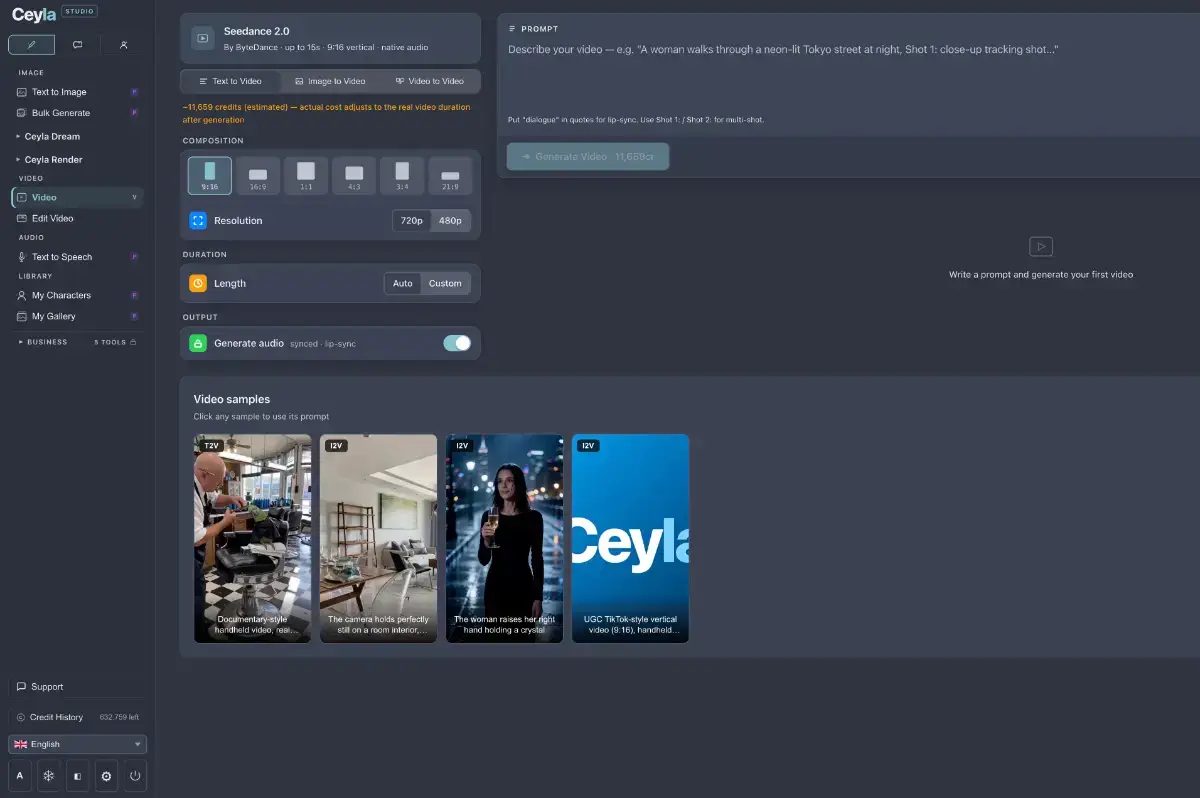Click the font size 'A' icon

19,776
